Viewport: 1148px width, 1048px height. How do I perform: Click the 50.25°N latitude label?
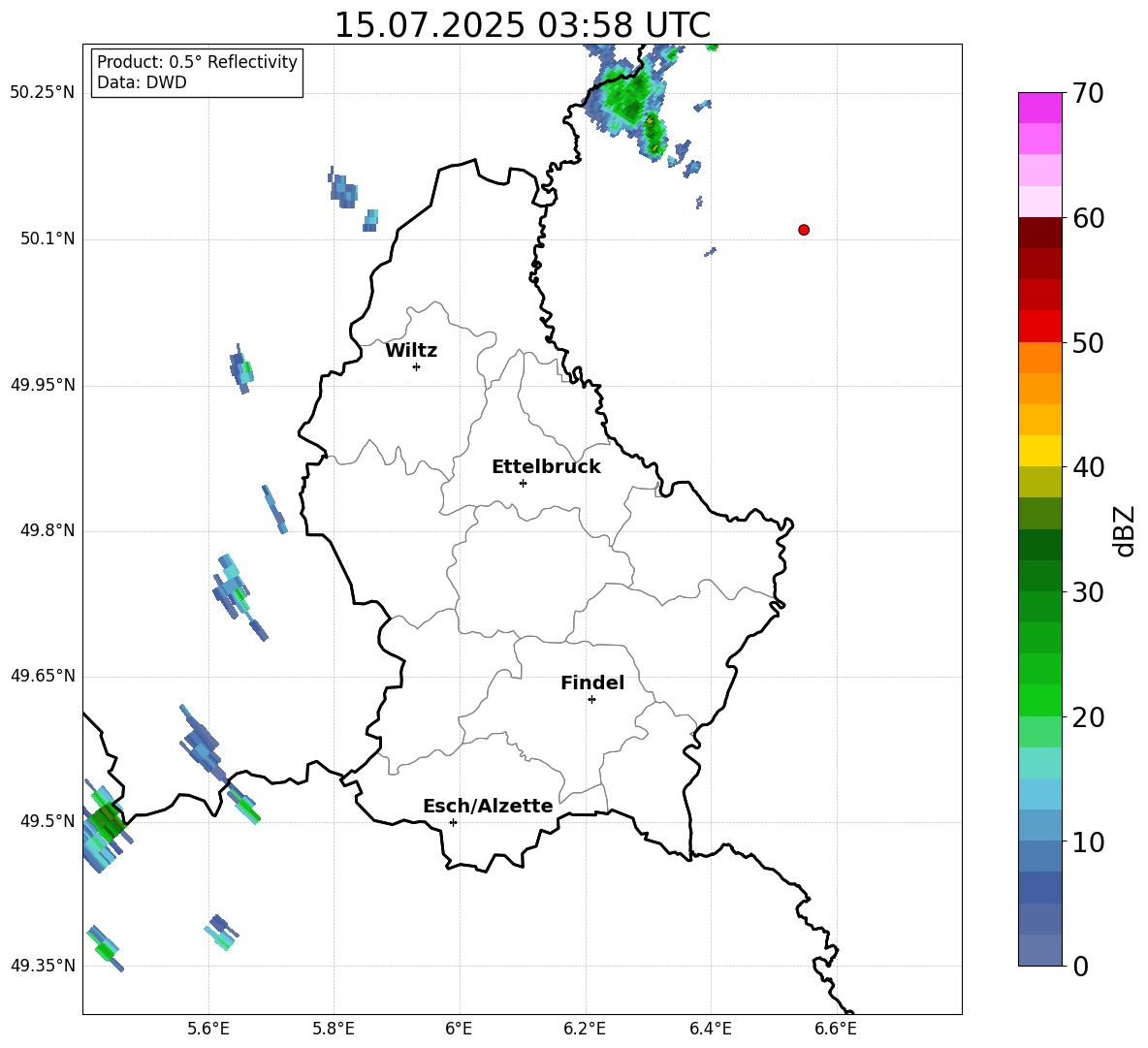tap(43, 93)
